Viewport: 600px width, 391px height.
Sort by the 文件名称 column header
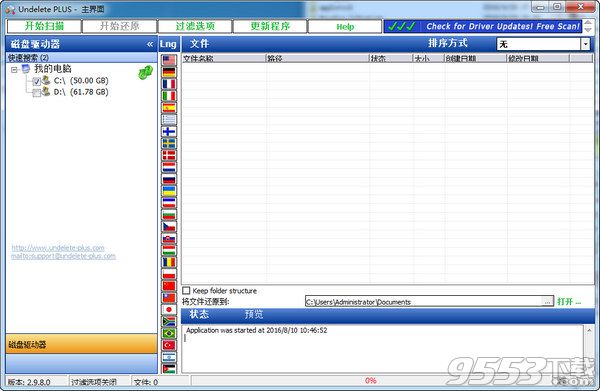pyautogui.click(x=223, y=58)
